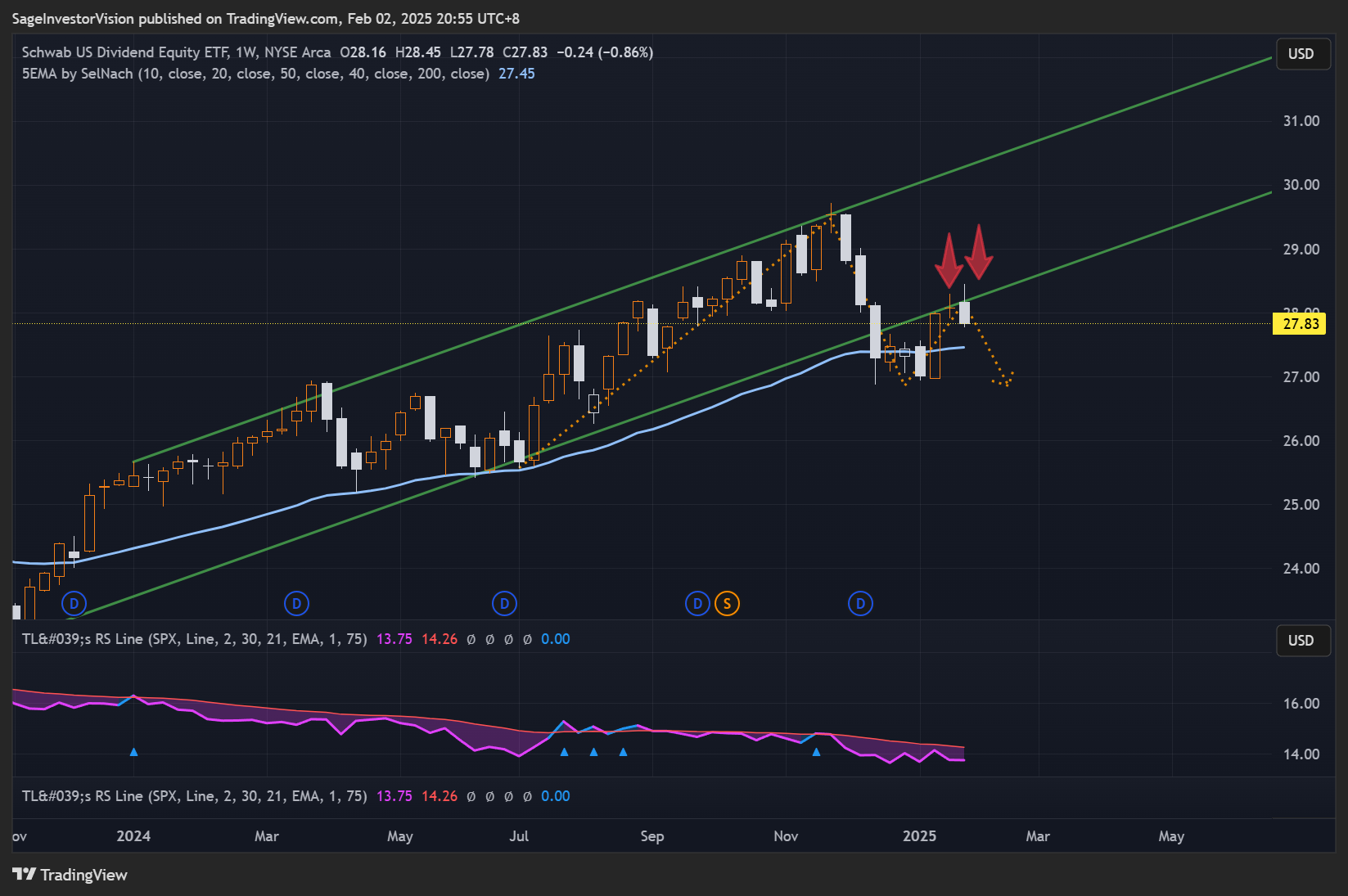
Task: Click the C27.83 close value
Action: 525,52
